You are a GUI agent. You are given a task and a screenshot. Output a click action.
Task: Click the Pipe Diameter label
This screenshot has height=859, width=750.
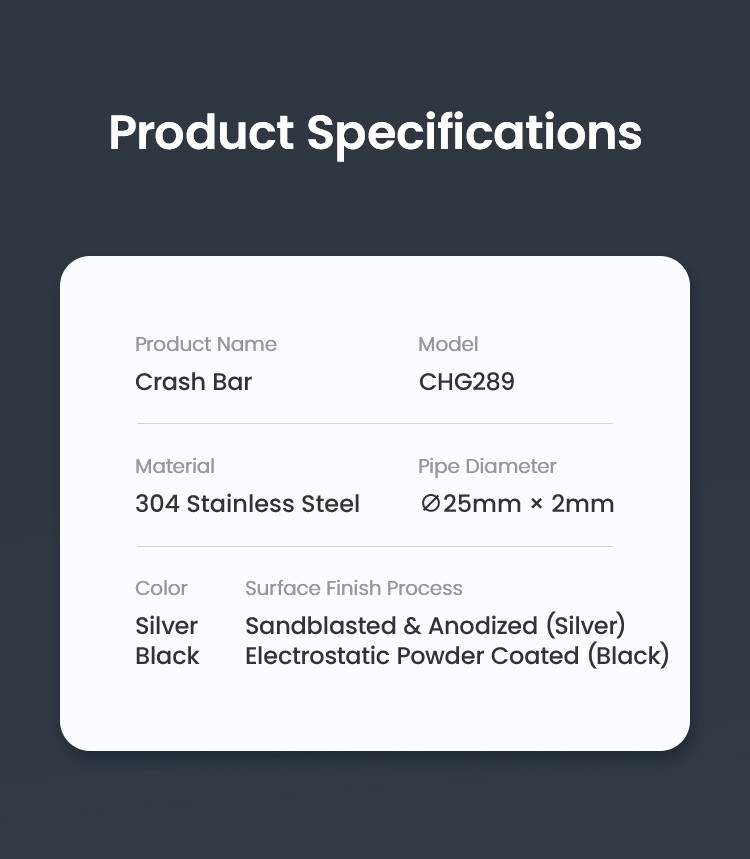[487, 466]
